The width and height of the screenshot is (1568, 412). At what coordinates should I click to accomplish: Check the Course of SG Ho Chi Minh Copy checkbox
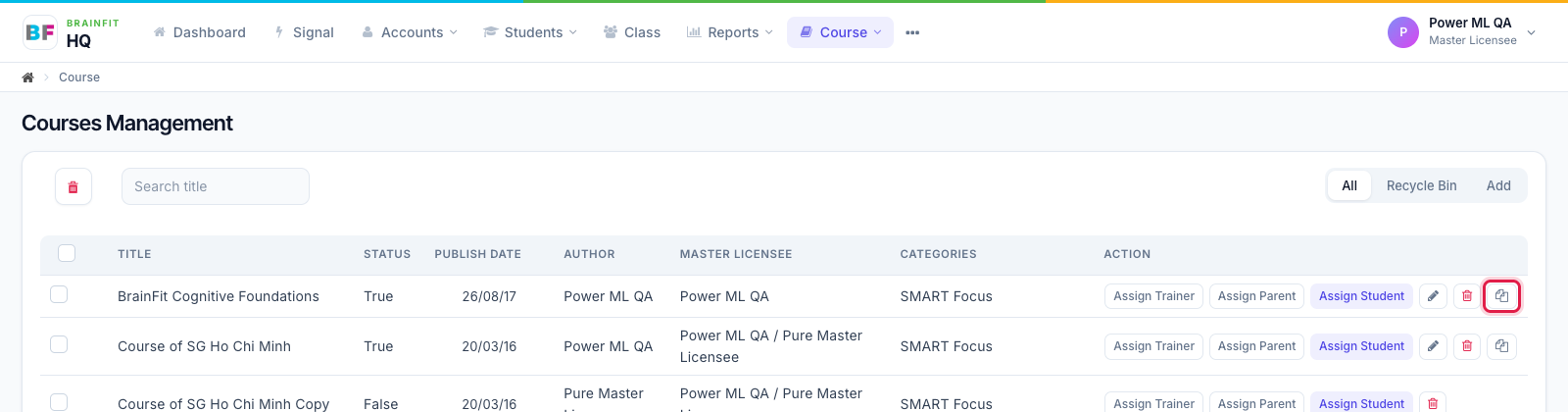(59, 402)
